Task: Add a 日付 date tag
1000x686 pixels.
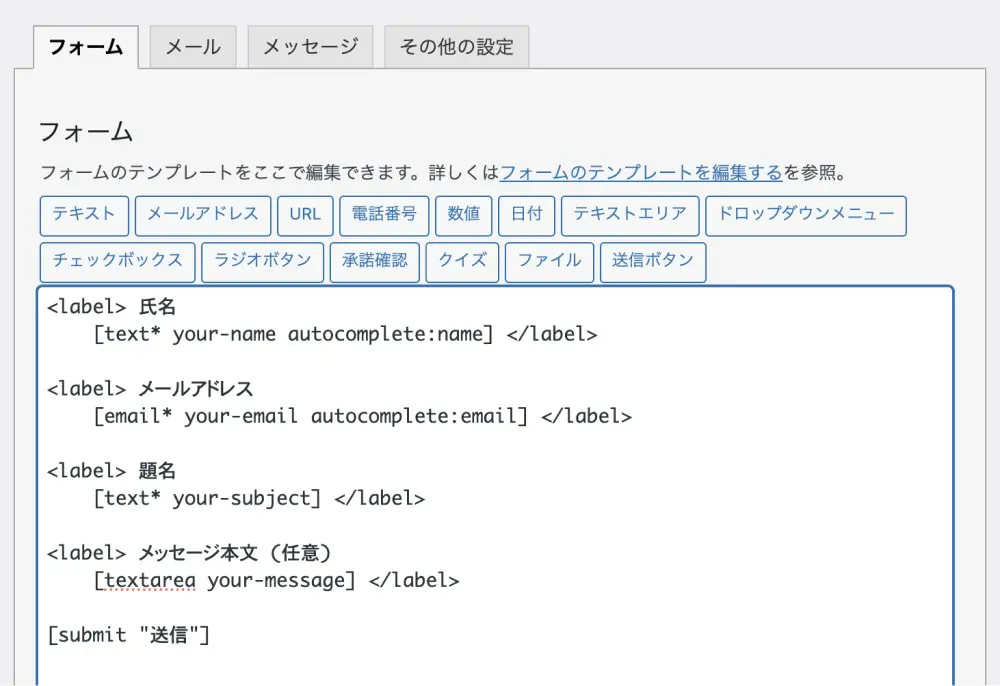Action: click(526, 215)
